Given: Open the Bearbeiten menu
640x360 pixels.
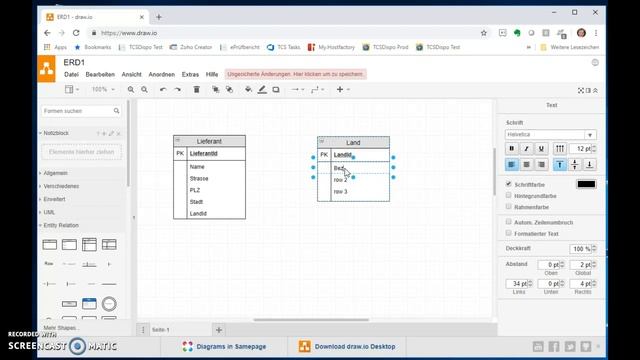Looking at the screenshot, I should [100, 74].
